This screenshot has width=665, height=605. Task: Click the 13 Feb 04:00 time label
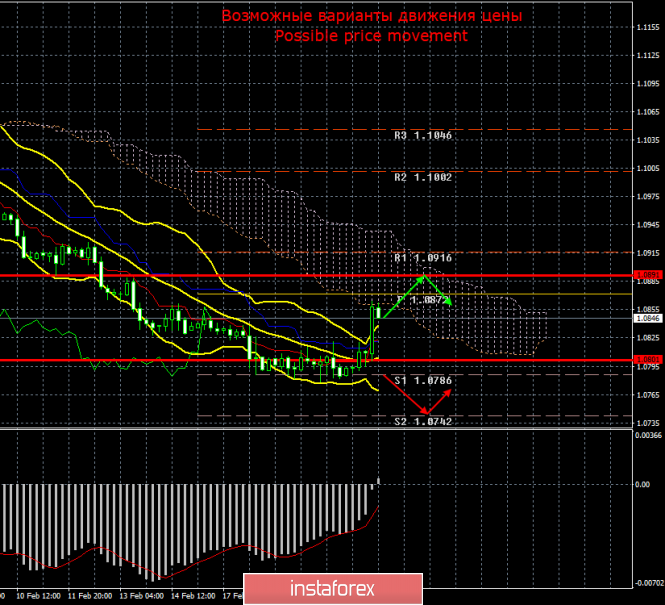(141, 596)
